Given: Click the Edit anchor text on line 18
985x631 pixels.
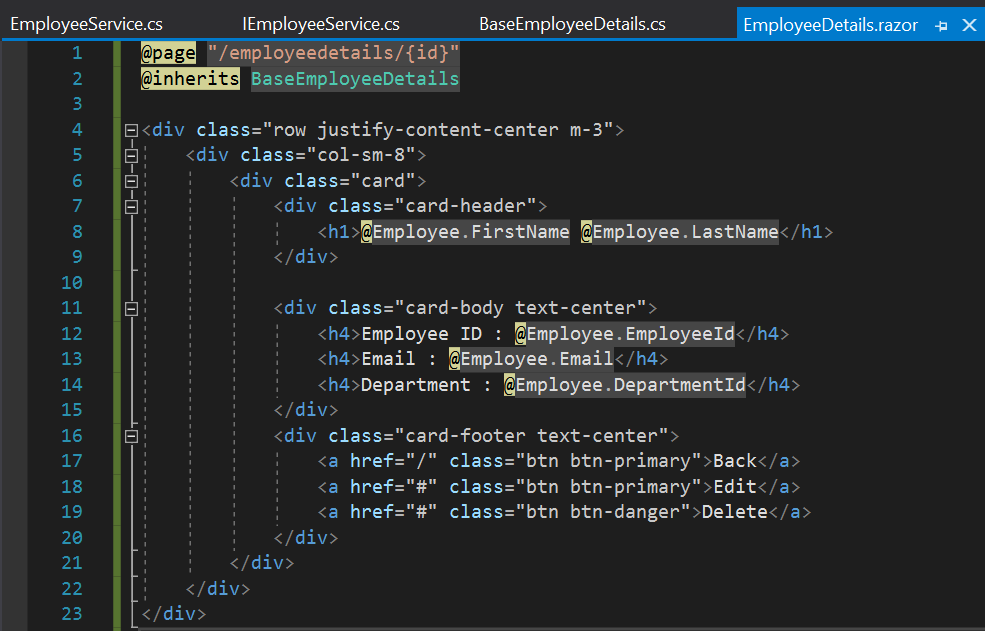Looking at the screenshot, I should click(735, 486).
